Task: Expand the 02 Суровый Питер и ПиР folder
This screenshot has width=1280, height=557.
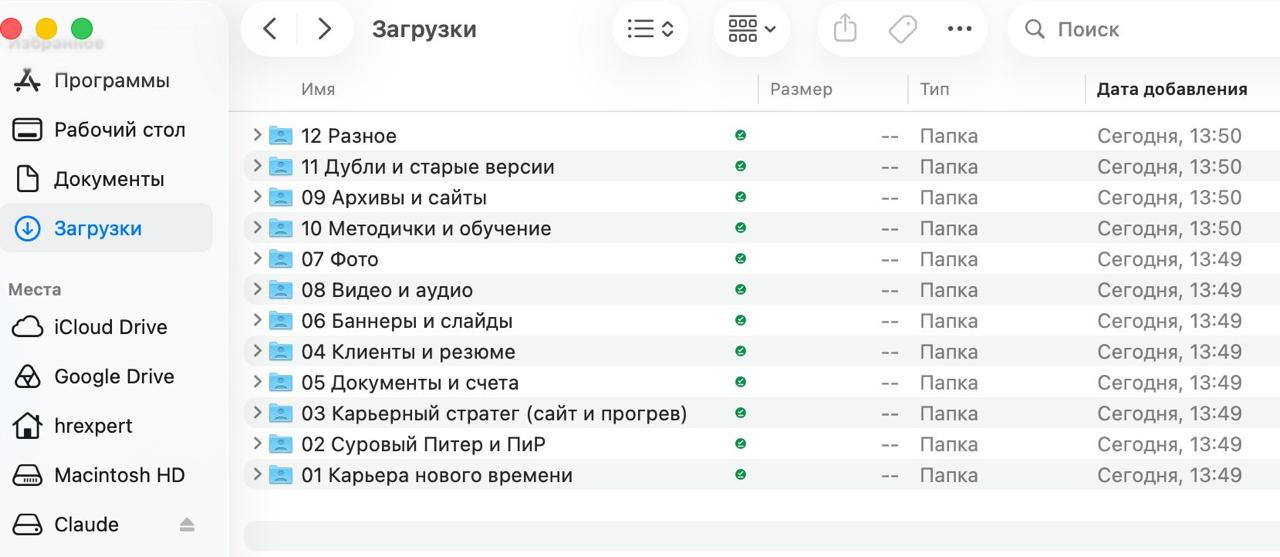Action: click(257, 444)
